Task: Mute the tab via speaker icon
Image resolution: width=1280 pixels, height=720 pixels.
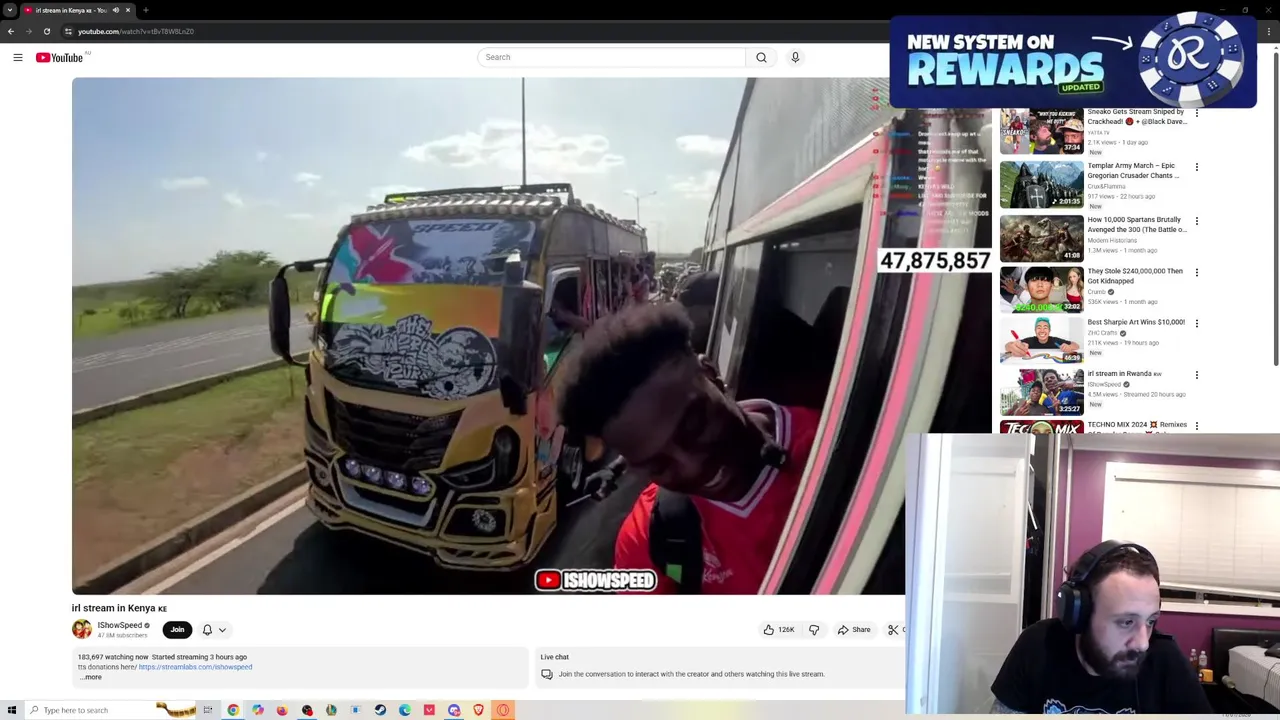Action: [x=115, y=10]
